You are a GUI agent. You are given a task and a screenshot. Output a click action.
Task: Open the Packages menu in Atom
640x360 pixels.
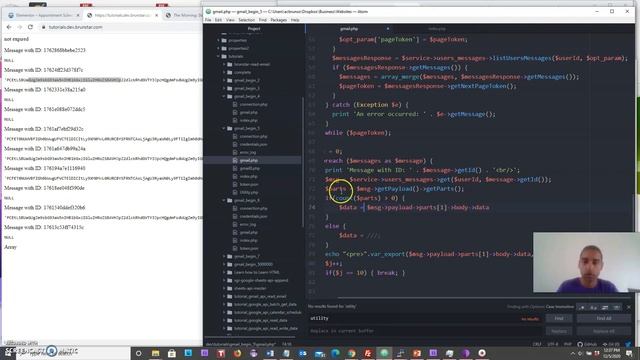tap(278, 20)
